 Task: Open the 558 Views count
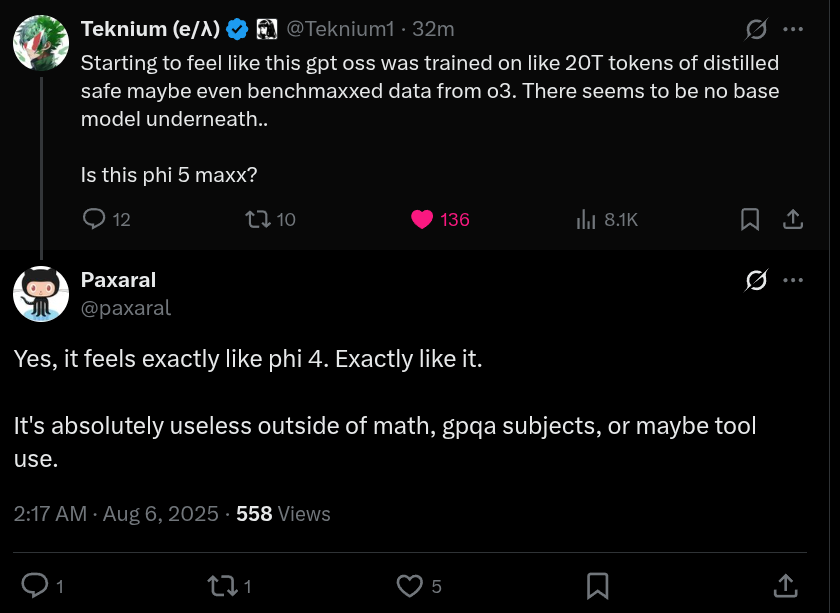(283, 514)
